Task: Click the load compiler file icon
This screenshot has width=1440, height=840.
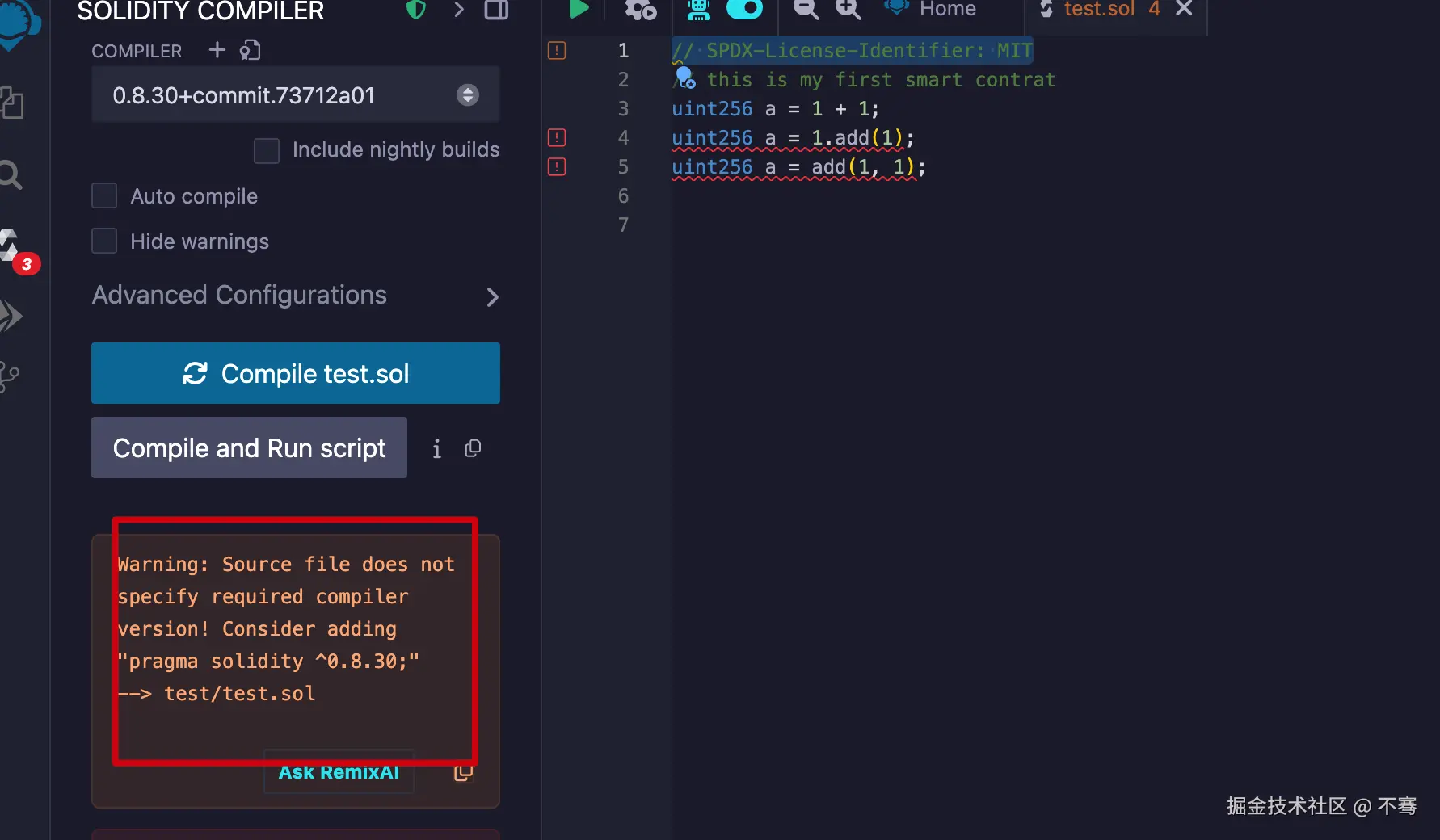Action: [250, 50]
